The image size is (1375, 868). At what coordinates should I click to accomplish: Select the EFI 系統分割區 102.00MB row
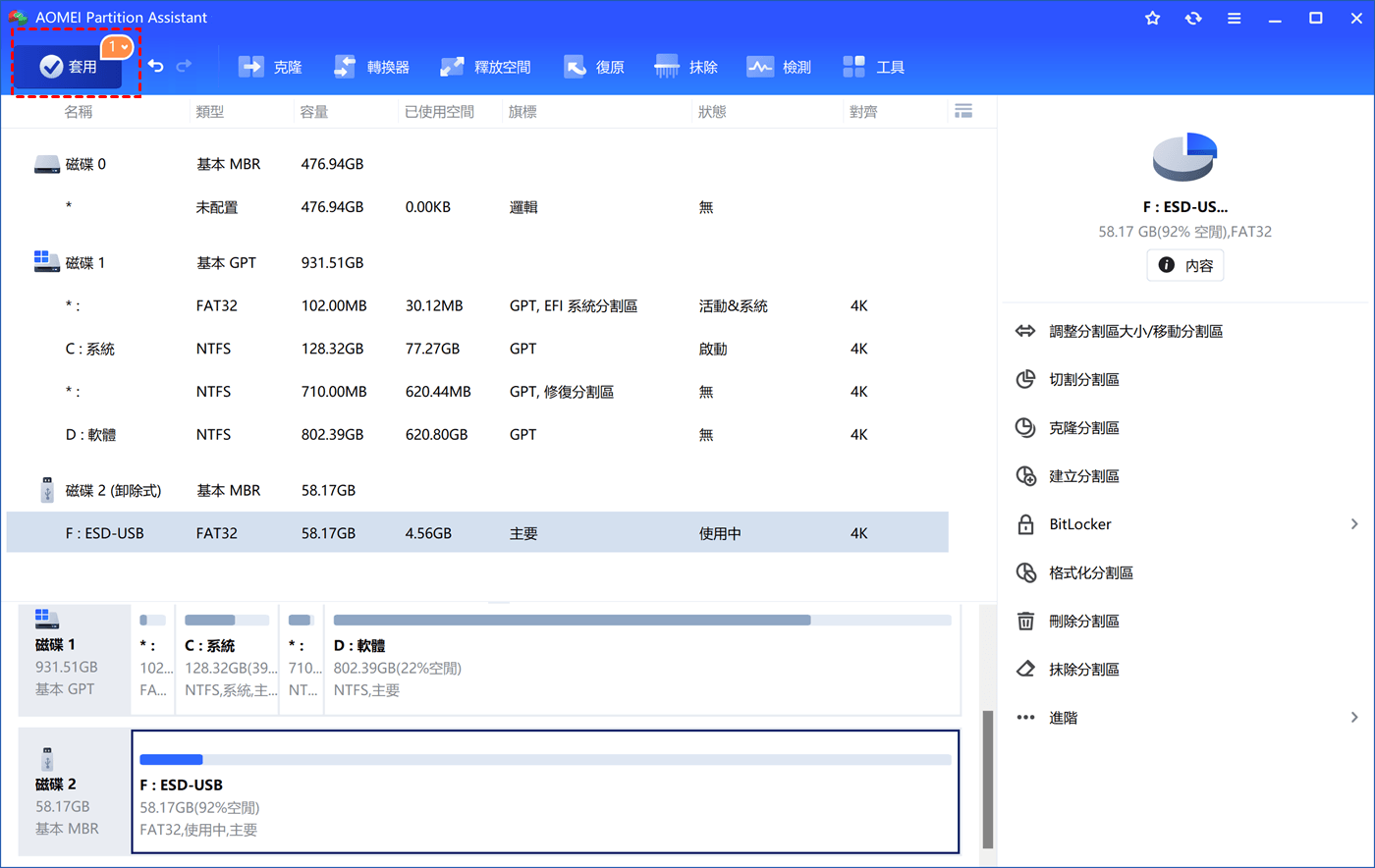click(x=477, y=305)
